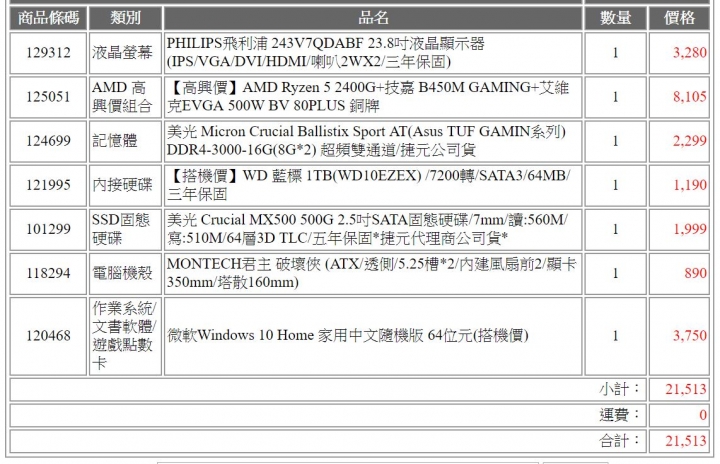The height and width of the screenshot is (464, 720).
Task: Click the price 890
Action: click(x=695, y=273)
